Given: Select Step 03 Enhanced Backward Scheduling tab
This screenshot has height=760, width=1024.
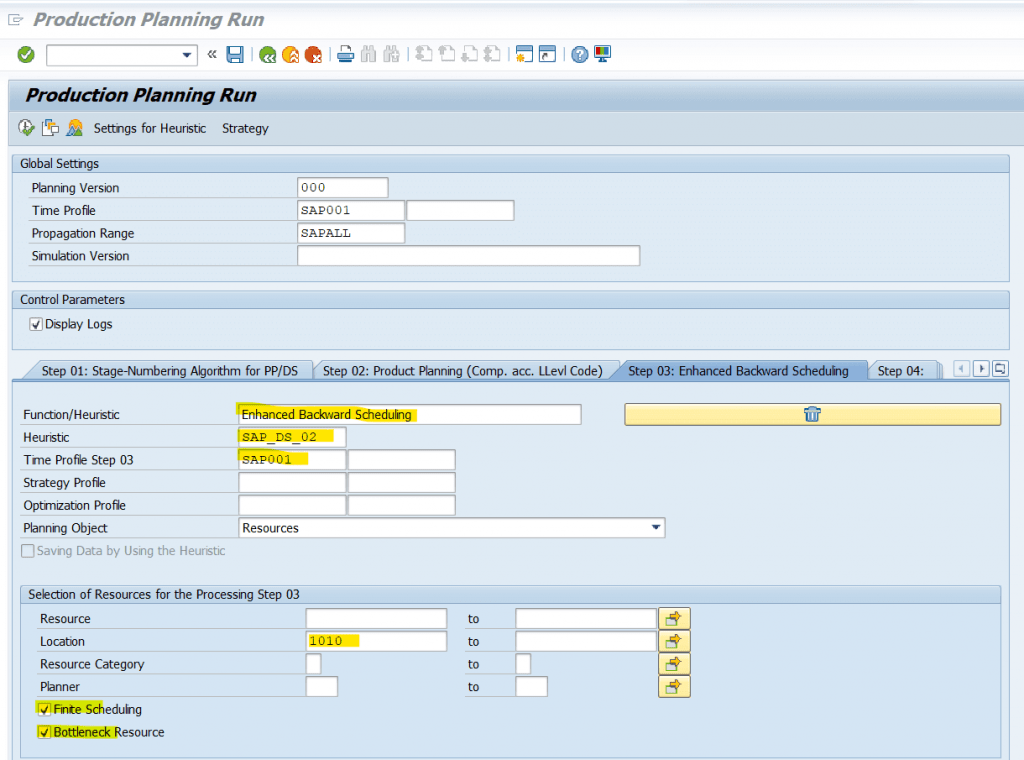Looking at the screenshot, I should (738, 371).
